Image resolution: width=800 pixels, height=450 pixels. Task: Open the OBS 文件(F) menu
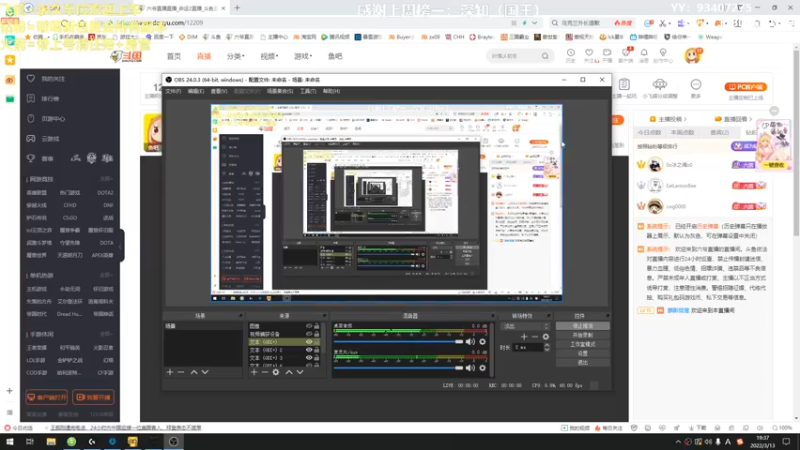pyautogui.click(x=173, y=91)
